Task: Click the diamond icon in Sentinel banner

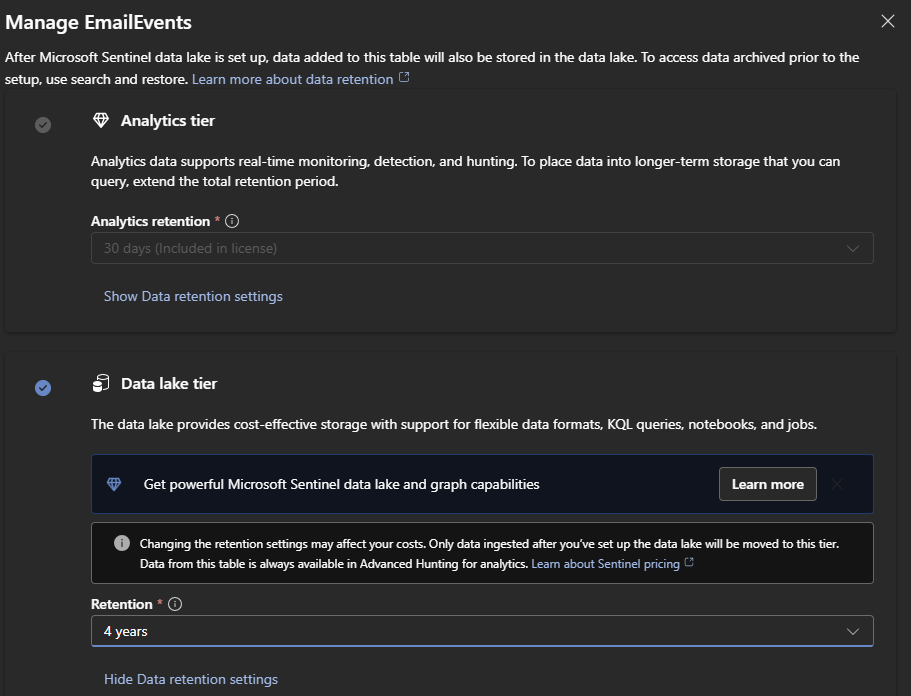Action: [x=114, y=484]
